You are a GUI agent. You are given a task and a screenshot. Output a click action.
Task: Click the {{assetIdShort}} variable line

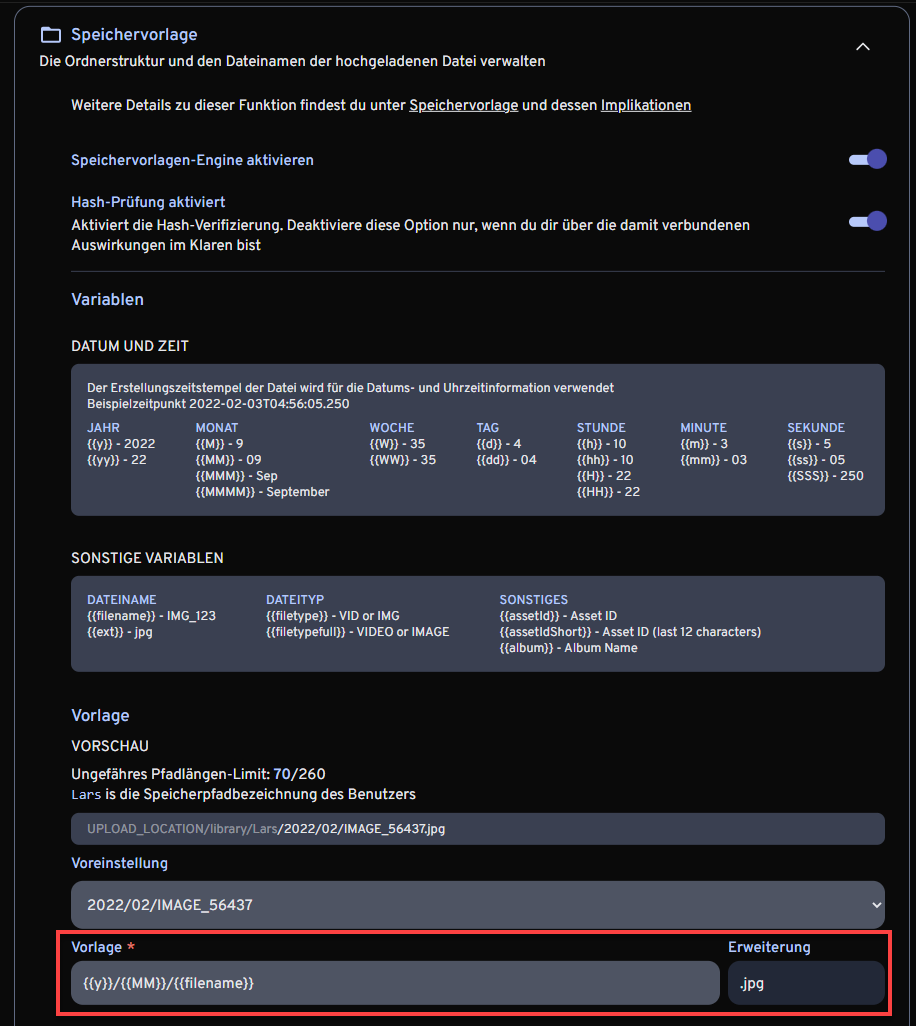click(x=630, y=632)
